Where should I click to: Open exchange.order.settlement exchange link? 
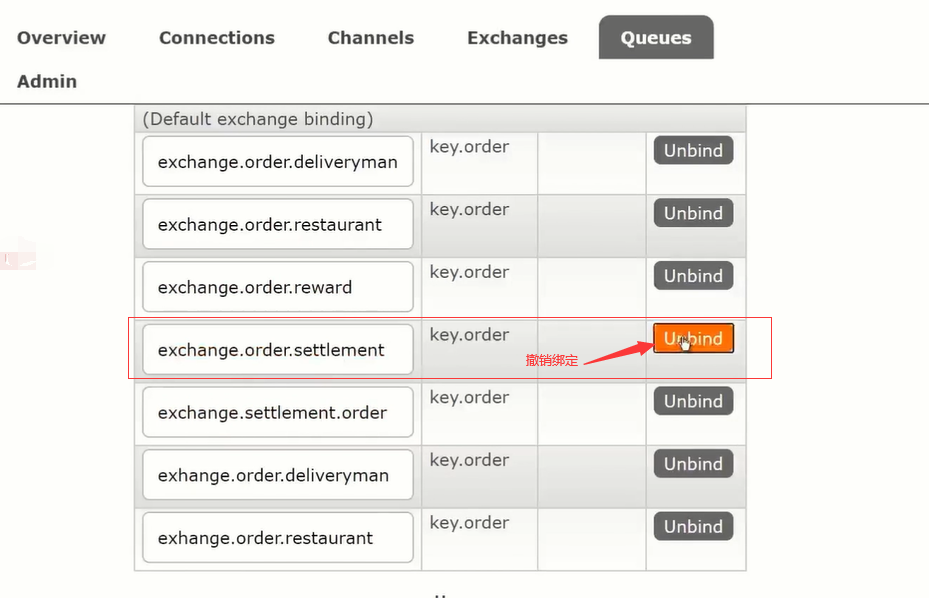[278, 350]
